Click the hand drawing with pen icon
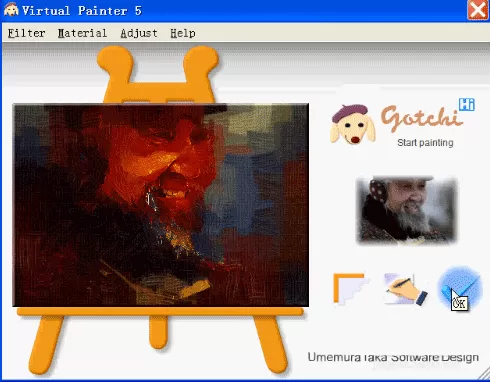 [x=405, y=289]
